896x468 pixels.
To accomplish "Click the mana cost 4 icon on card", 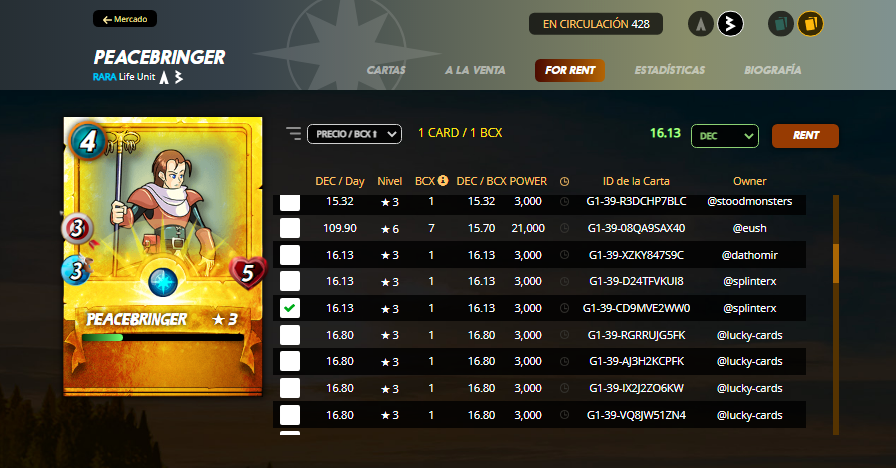I will (x=87, y=141).
